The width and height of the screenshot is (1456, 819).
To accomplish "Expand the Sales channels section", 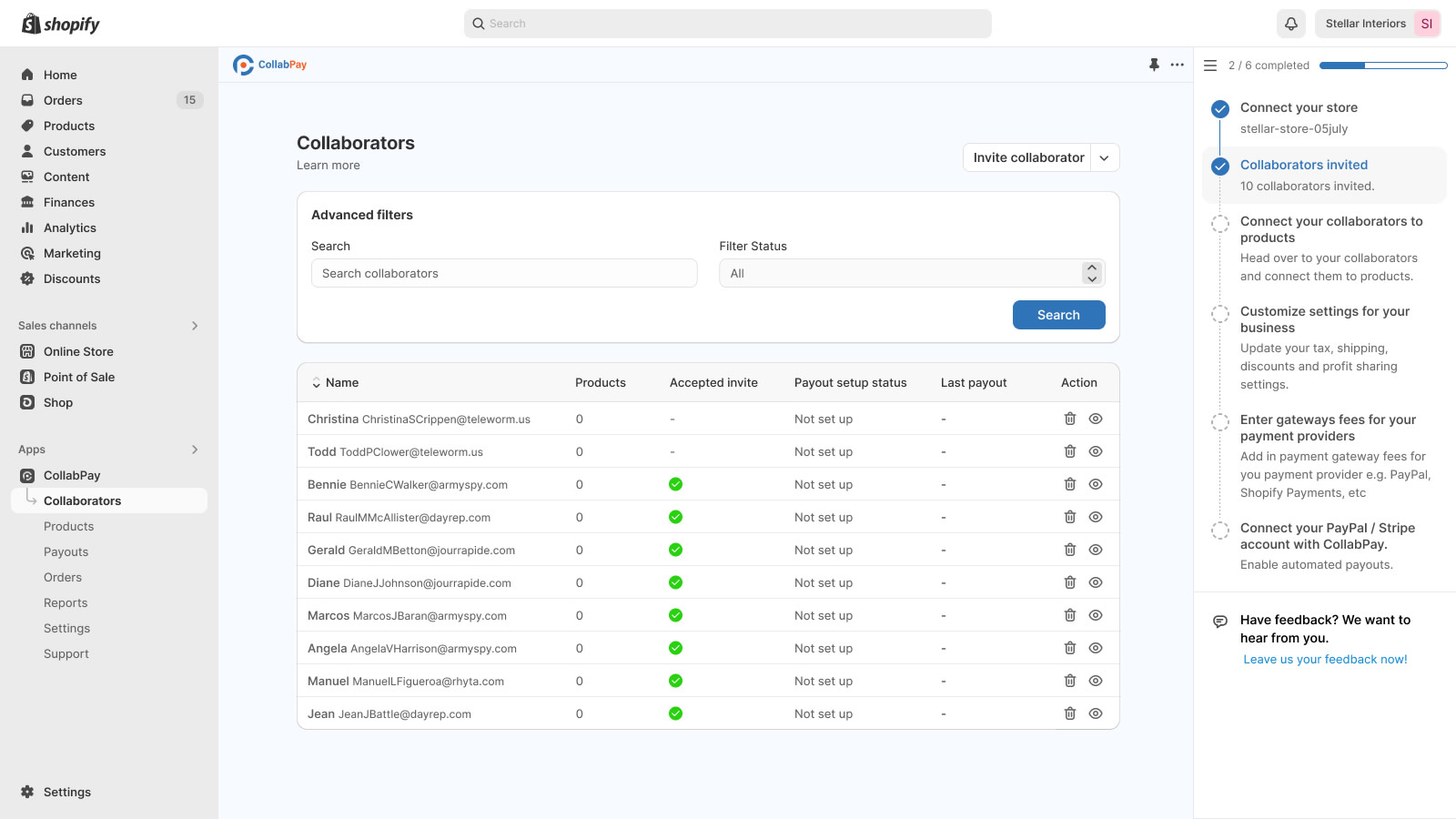I will tap(195, 326).
